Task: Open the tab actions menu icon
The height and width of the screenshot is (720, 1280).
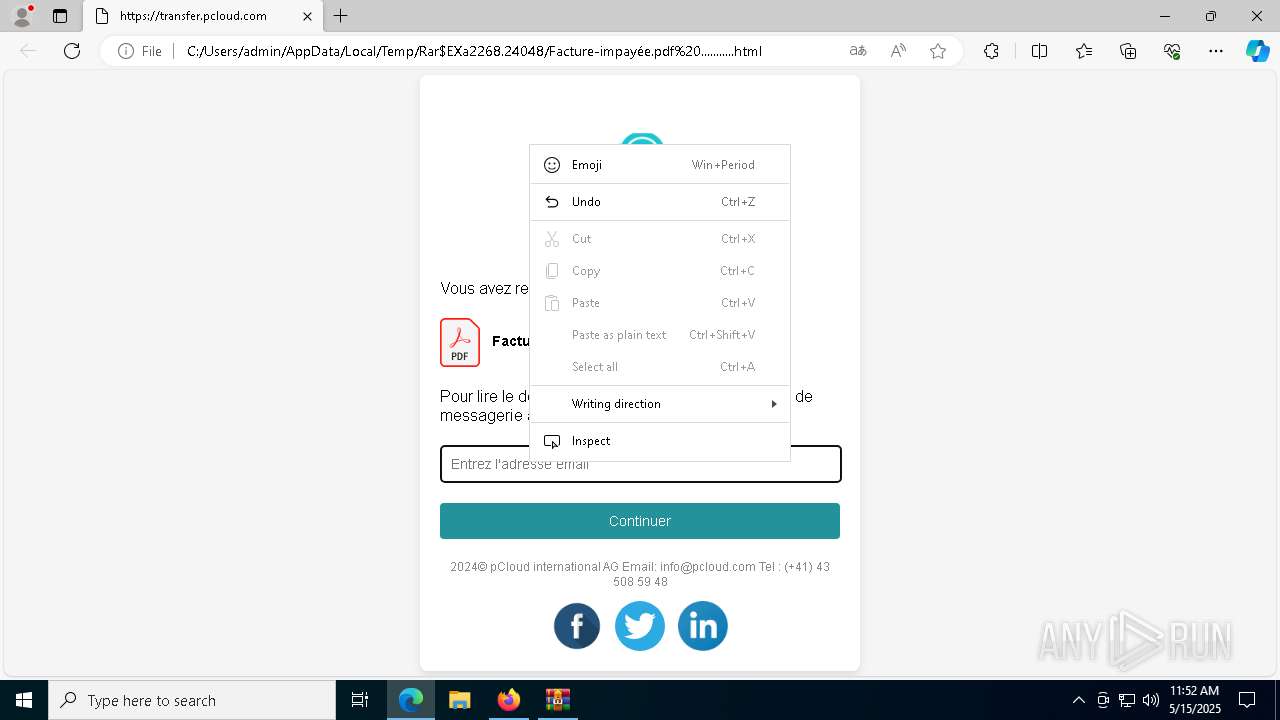Action: tap(60, 16)
